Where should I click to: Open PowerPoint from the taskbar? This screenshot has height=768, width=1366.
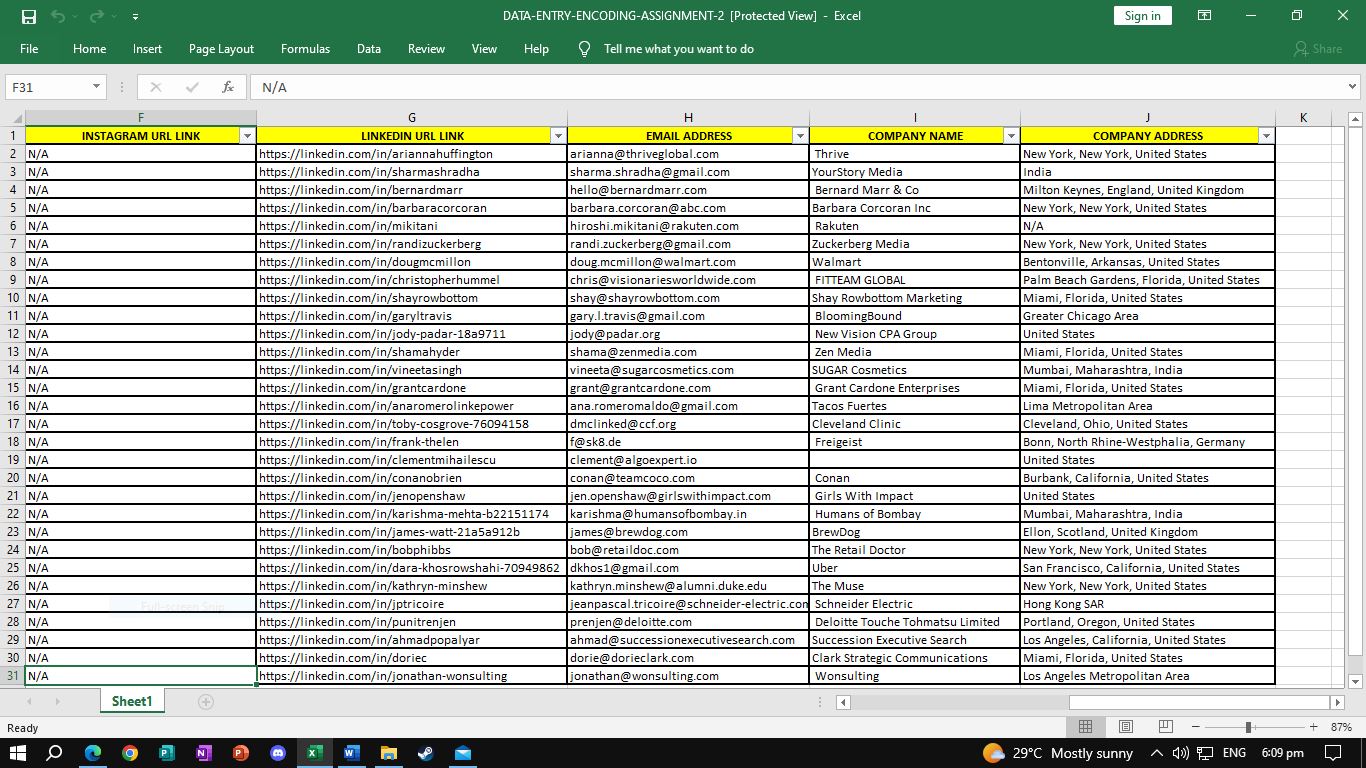240,753
